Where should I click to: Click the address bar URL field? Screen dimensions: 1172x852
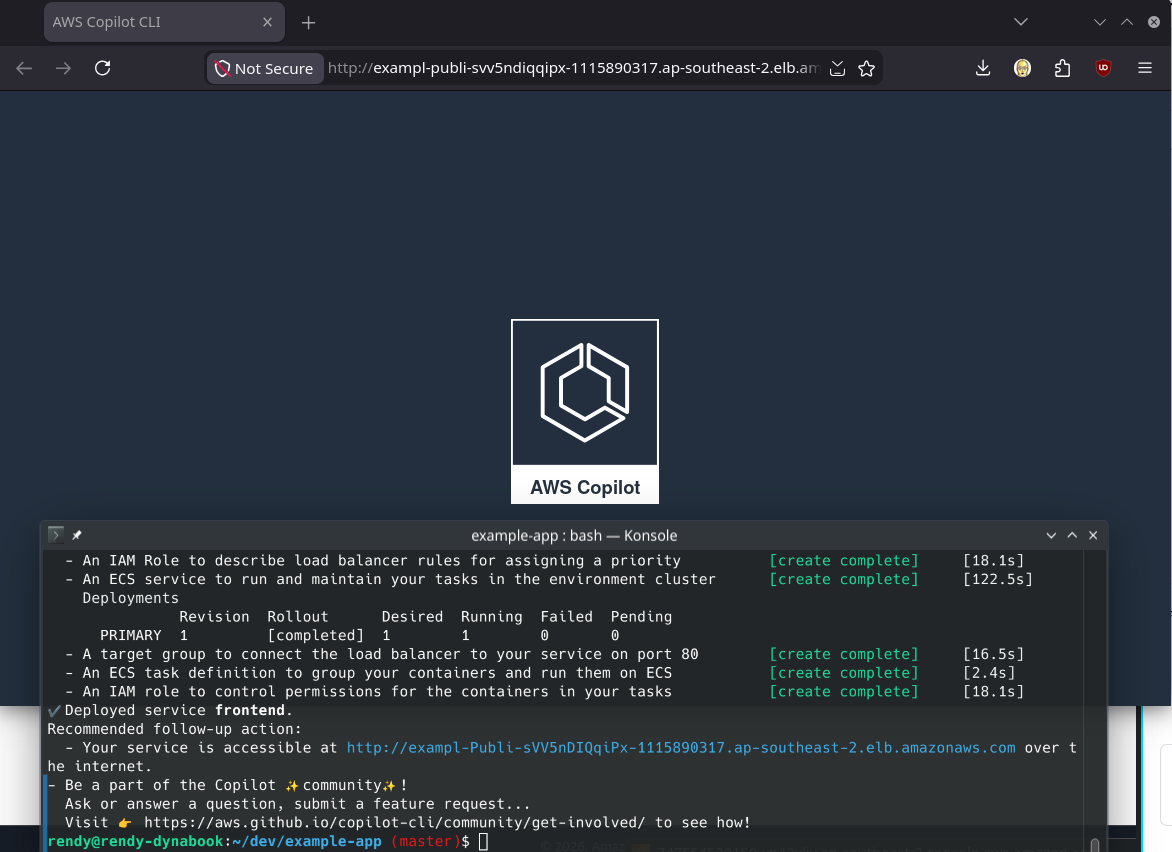(573, 69)
